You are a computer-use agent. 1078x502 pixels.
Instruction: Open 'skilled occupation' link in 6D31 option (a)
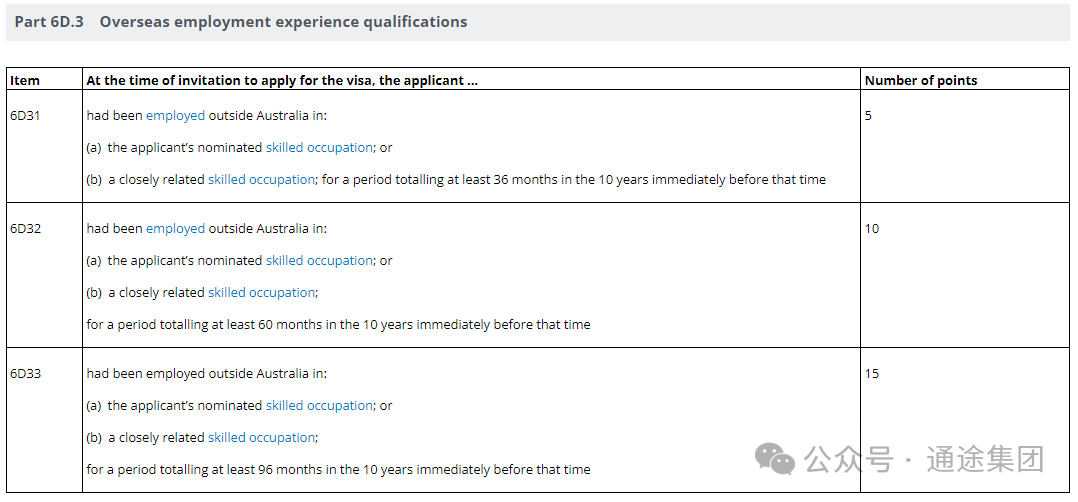(x=319, y=148)
